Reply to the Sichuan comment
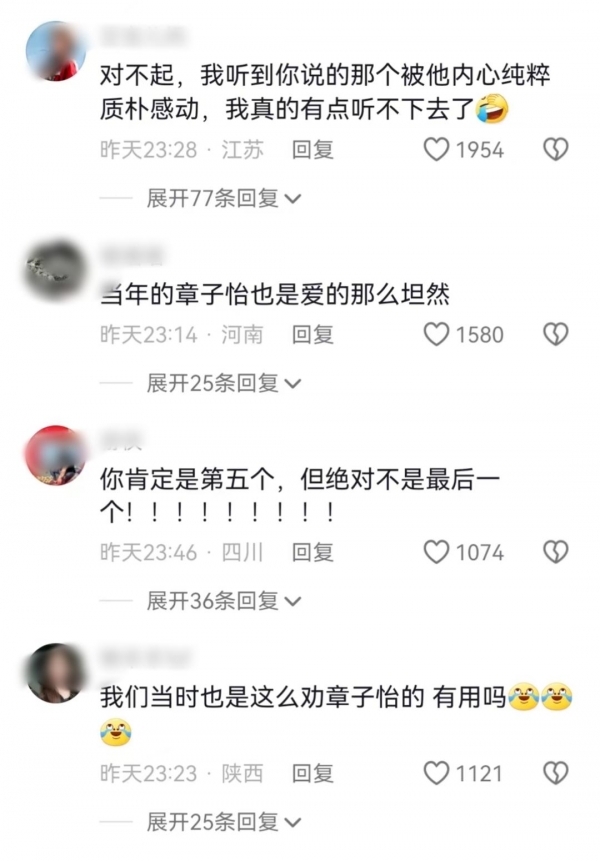This screenshot has height=861, width=600. [x=312, y=552]
